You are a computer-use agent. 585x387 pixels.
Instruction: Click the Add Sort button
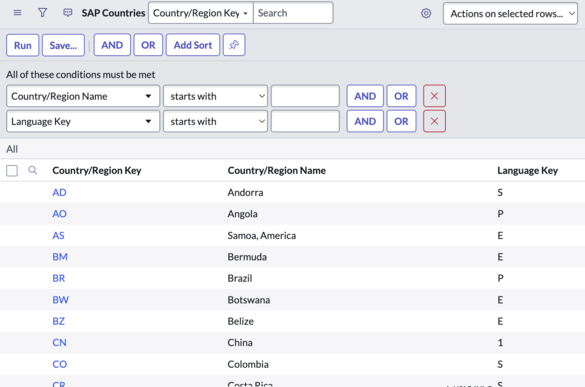pyautogui.click(x=193, y=45)
